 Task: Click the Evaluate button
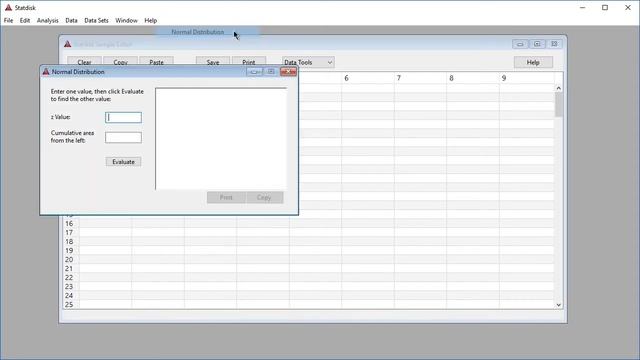(123, 162)
